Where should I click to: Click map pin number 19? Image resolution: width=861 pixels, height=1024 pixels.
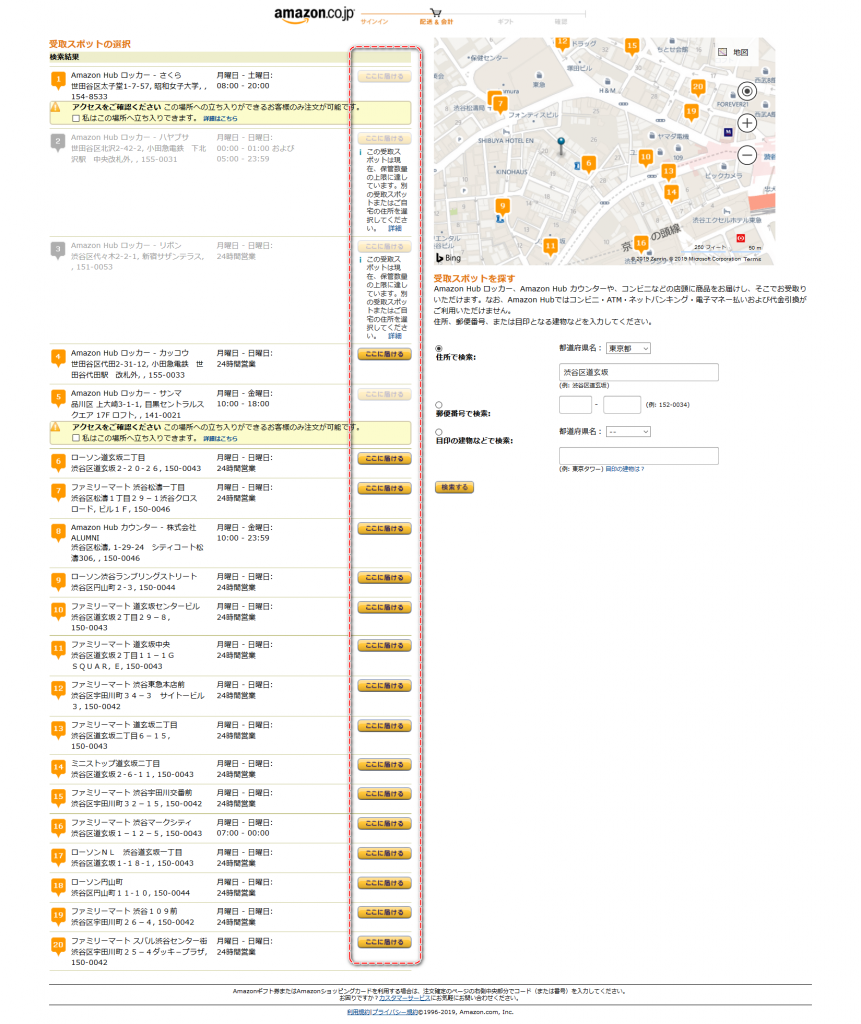point(691,111)
